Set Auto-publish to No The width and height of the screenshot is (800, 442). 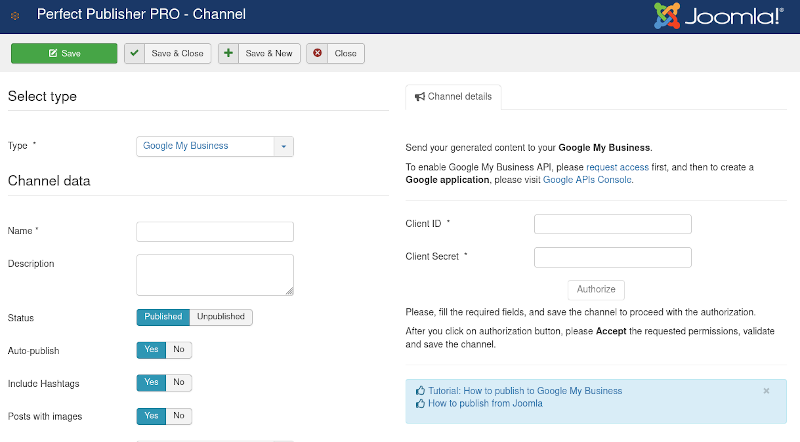coord(179,350)
